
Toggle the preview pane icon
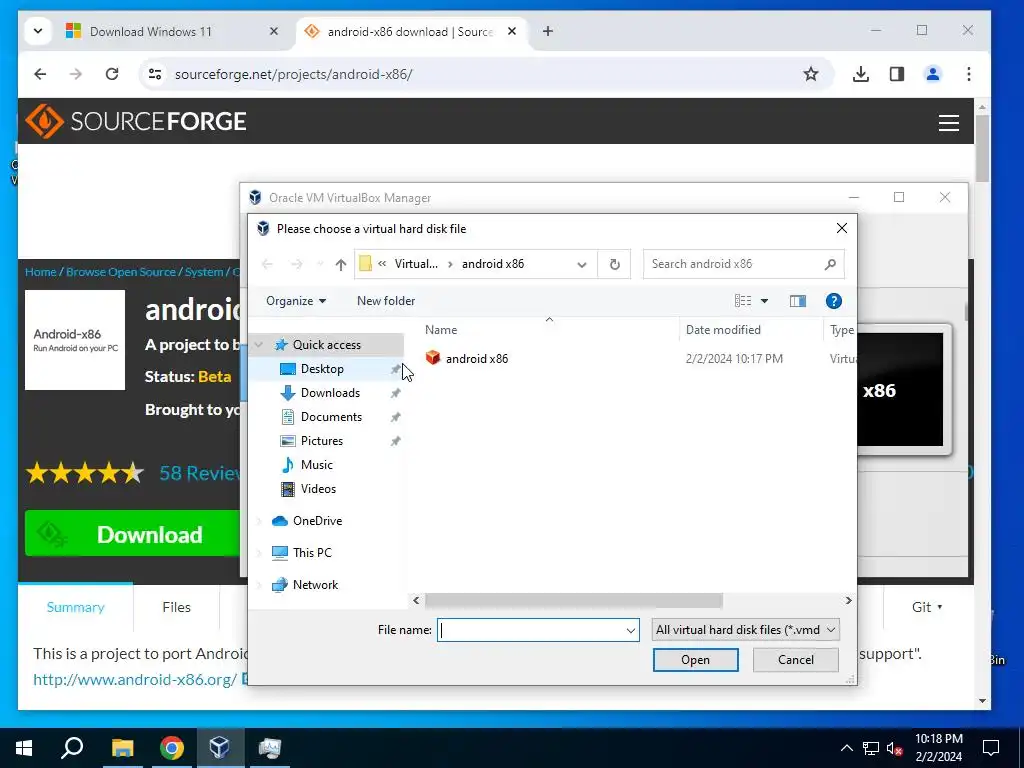point(797,301)
